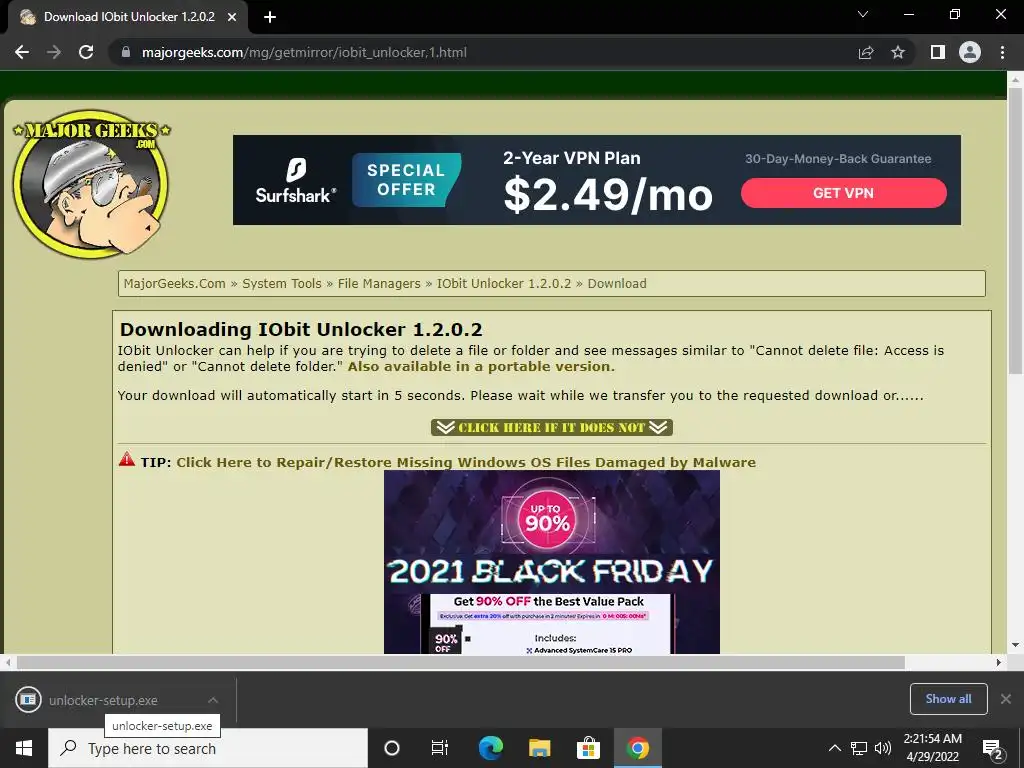Go to MajorGeeks.Com breadcrumb link

tap(174, 283)
